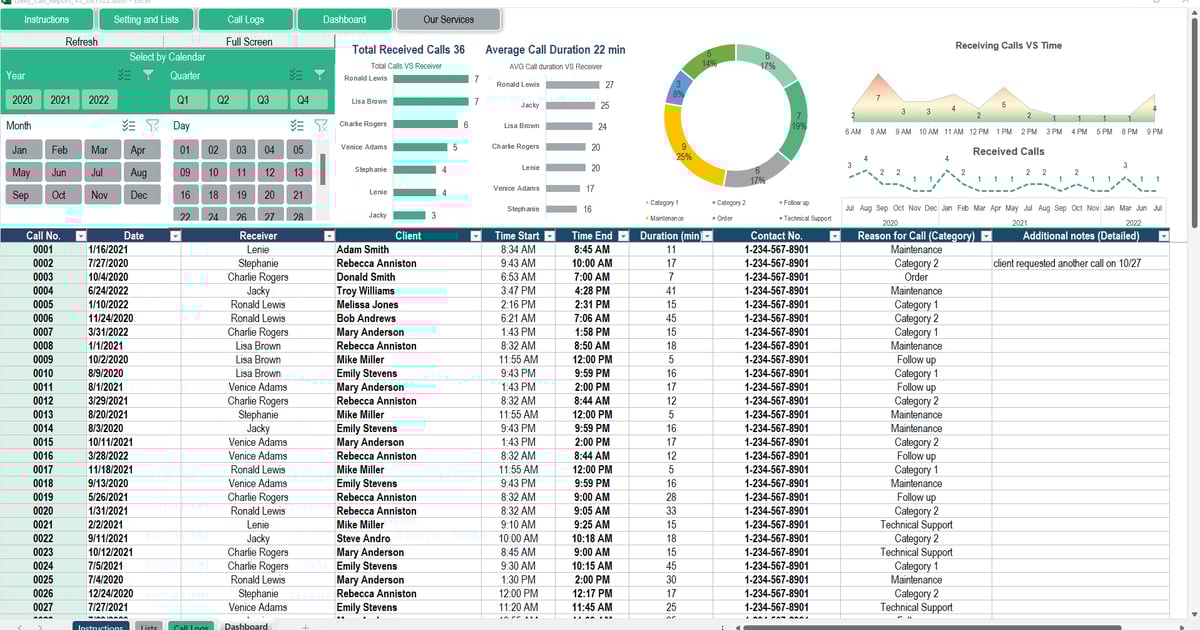
Task: Add a new worksheet with the plus icon
Action: click(303, 626)
